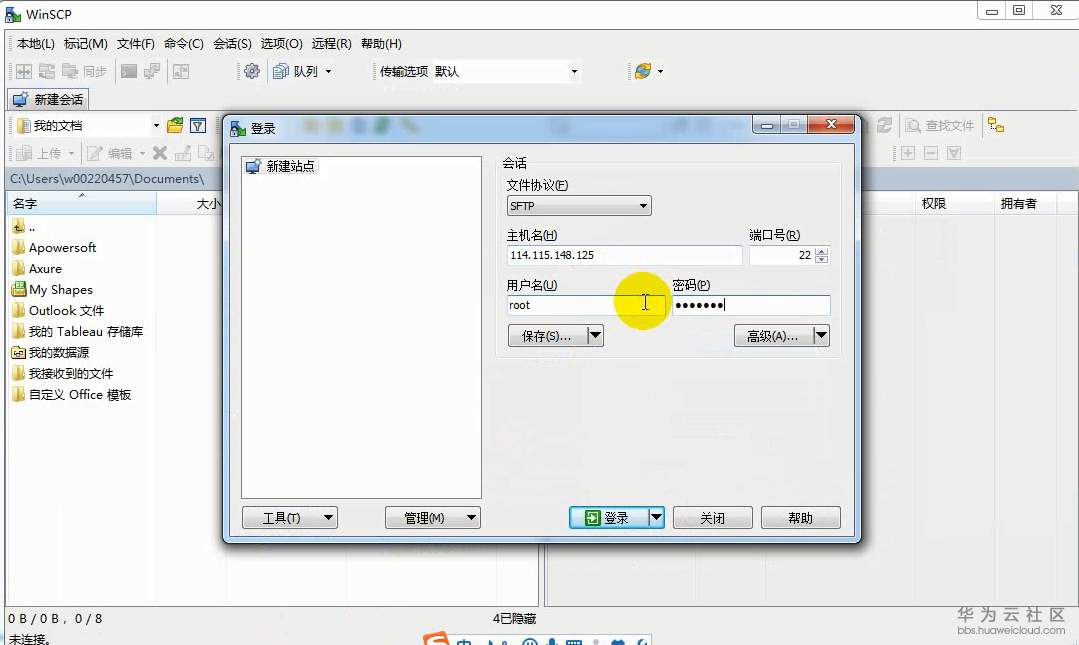Open the 命令(C) menu
Viewport: 1079px width, 645px height.
point(184,44)
